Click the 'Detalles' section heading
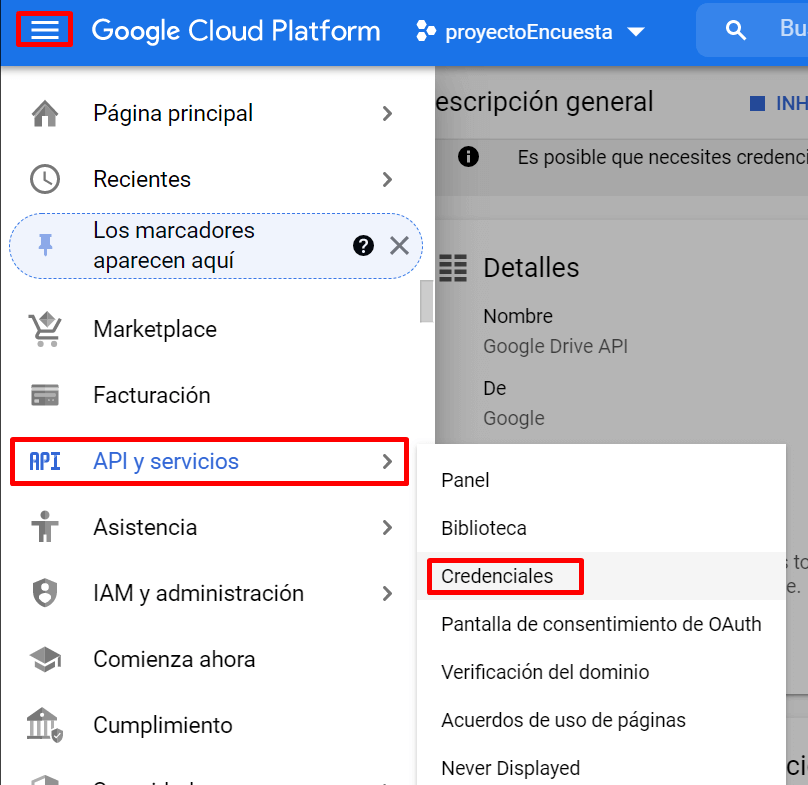The width and height of the screenshot is (808, 785). (531, 268)
